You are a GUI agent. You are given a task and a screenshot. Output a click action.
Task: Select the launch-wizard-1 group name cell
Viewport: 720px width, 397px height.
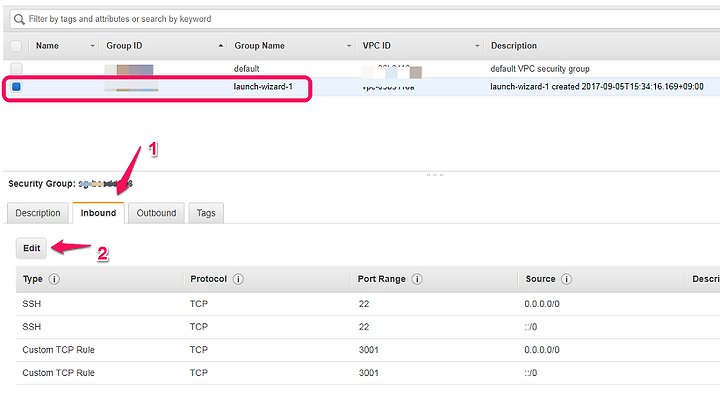(263, 86)
